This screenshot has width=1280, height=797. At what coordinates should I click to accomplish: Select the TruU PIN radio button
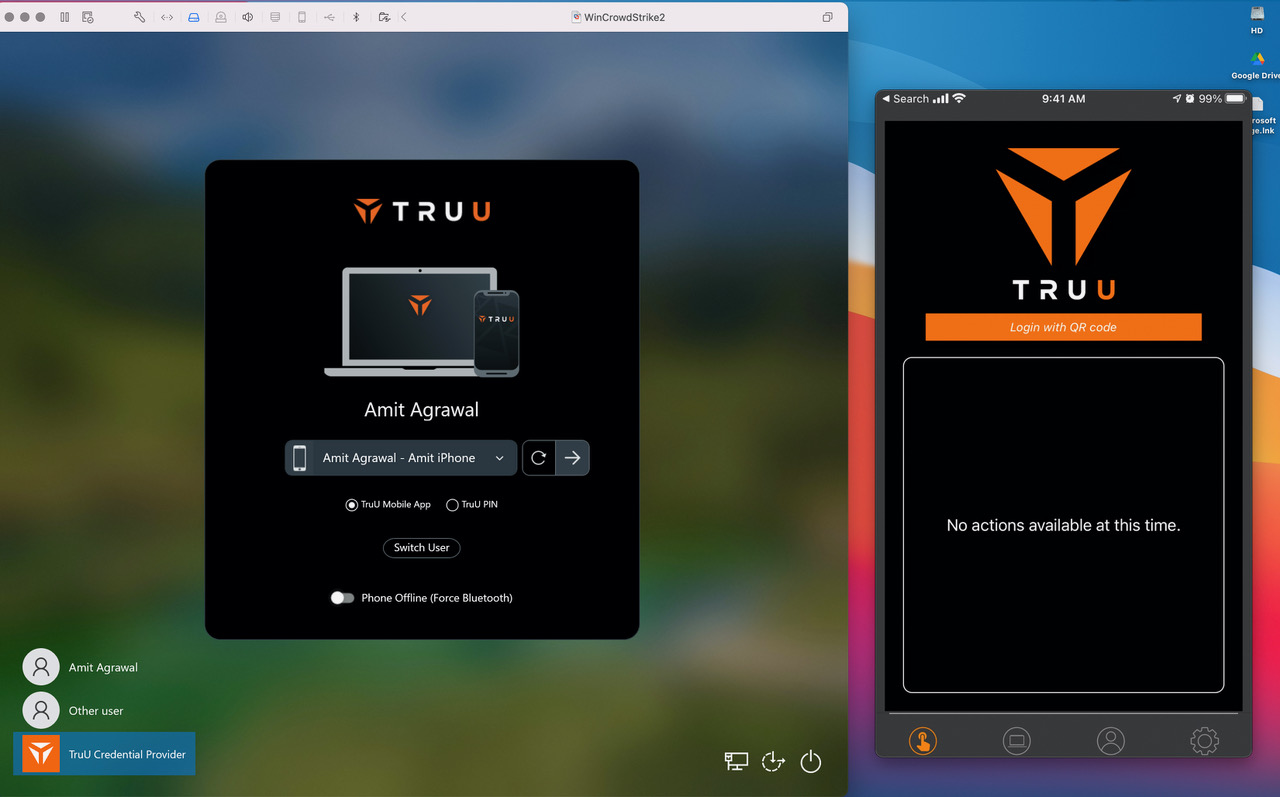pos(451,504)
